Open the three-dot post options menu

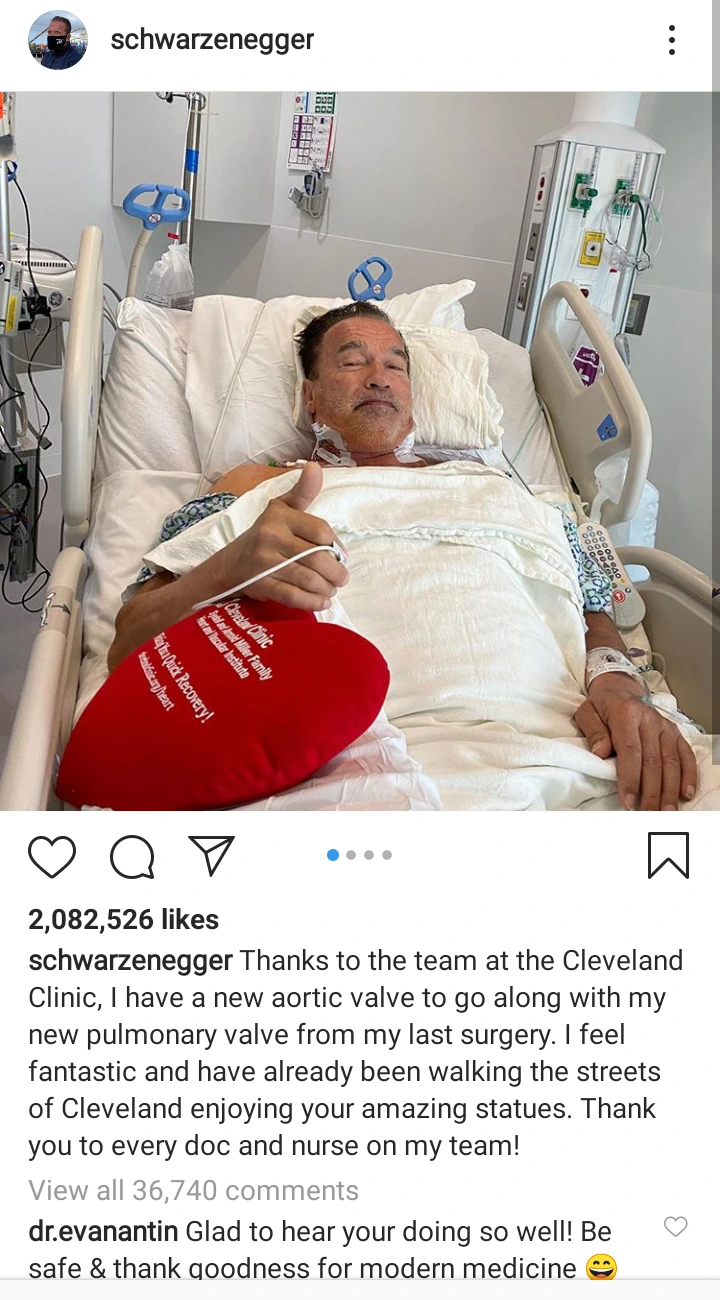pyautogui.click(x=672, y=40)
